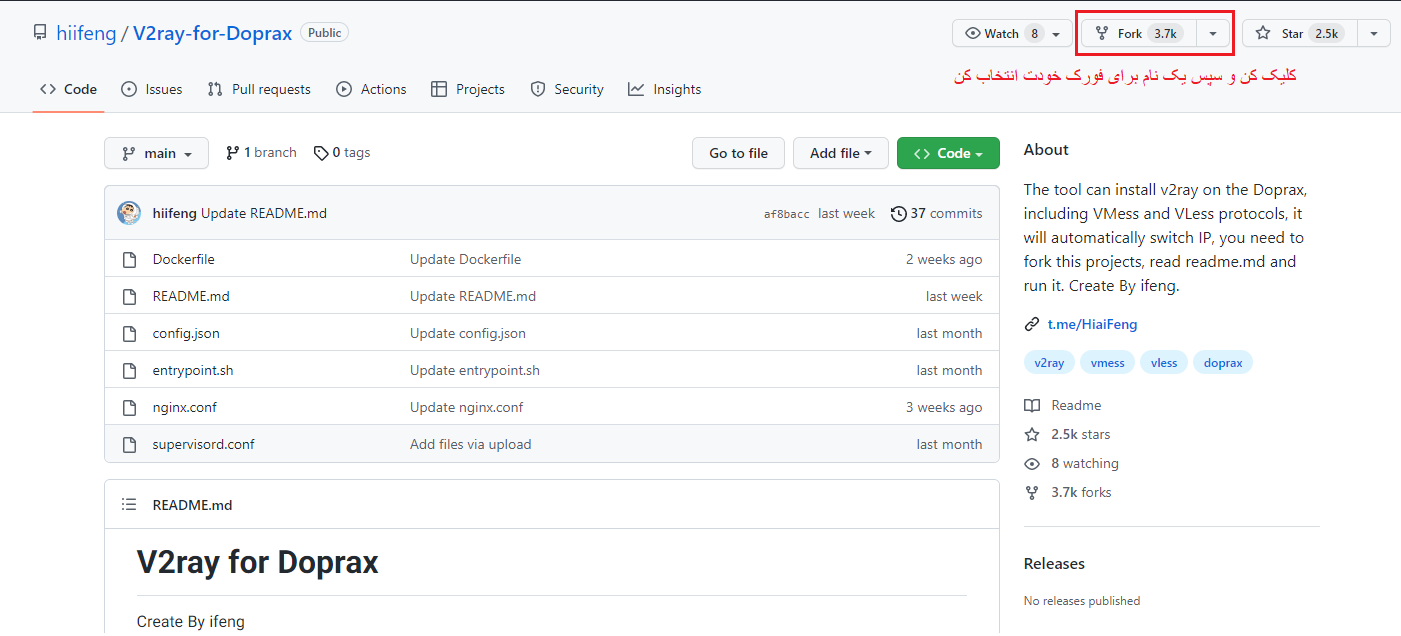Expand the green Code dropdown
The image size is (1401, 636).
[x=948, y=153]
